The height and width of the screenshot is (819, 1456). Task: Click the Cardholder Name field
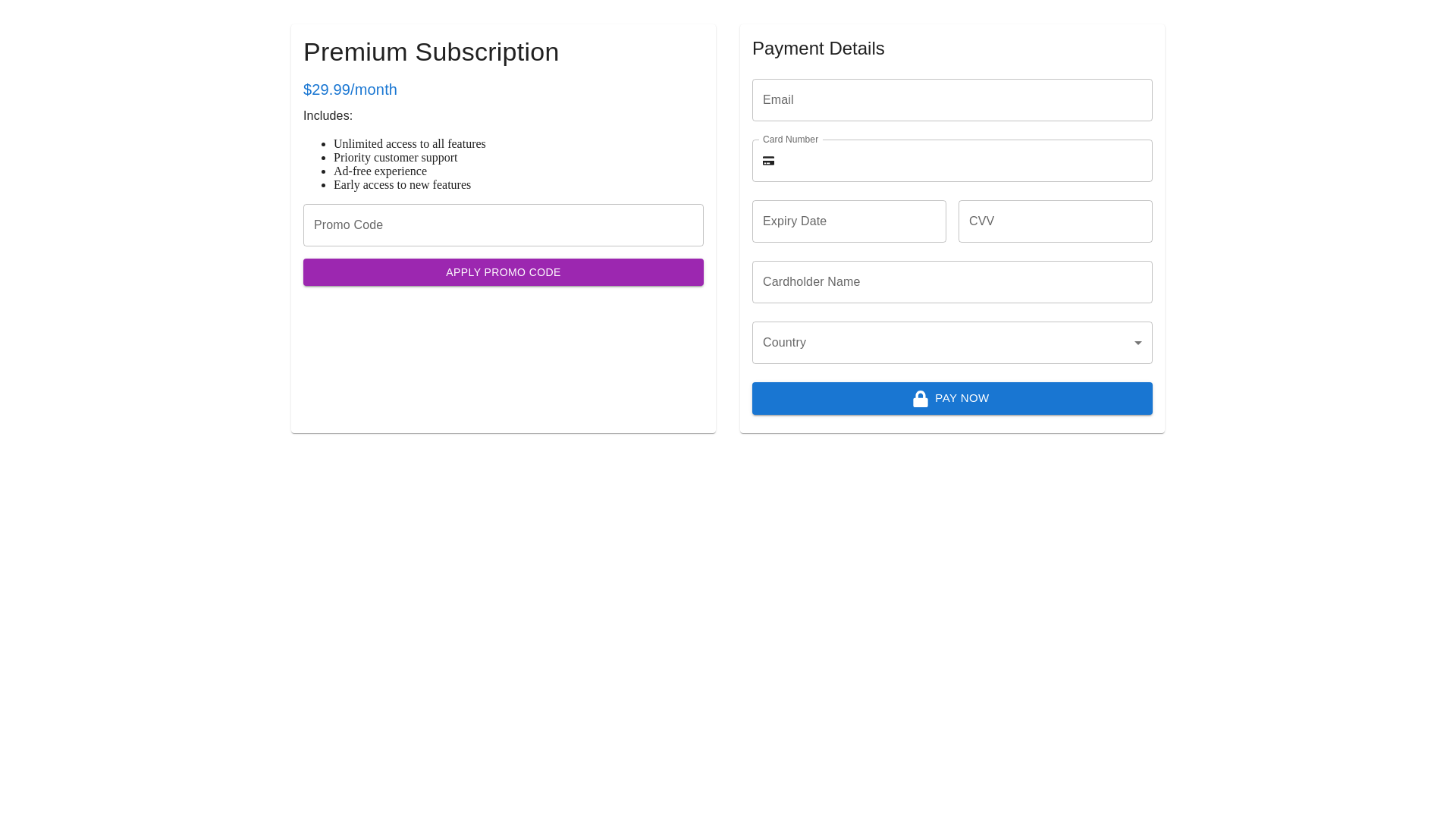pos(952,282)
